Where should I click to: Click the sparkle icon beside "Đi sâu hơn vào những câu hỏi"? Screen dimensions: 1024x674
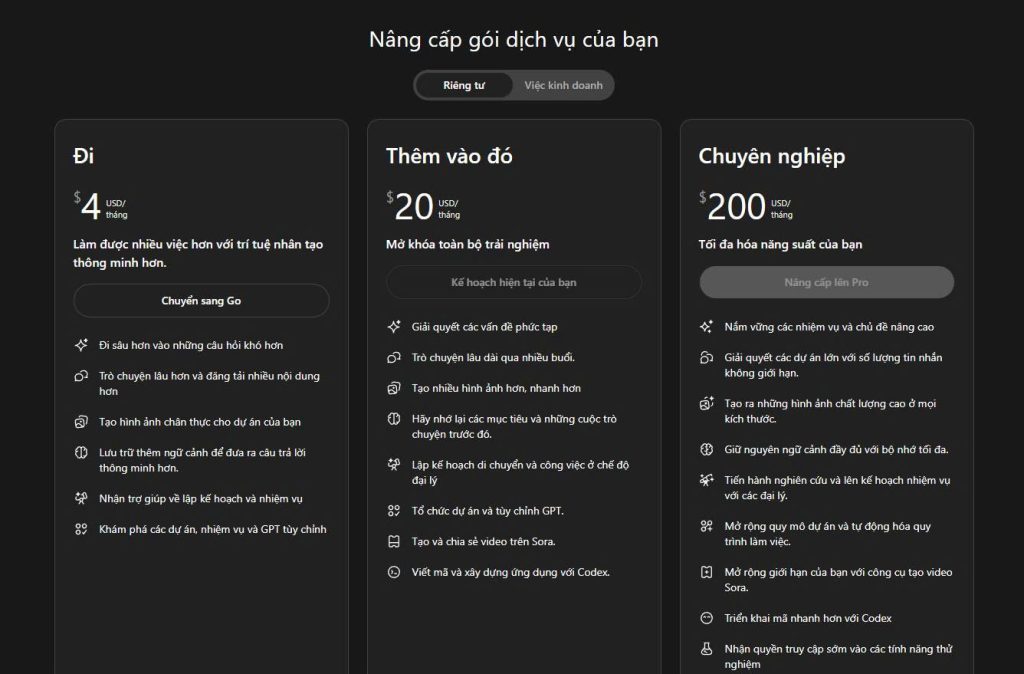(x=81, y=345)
